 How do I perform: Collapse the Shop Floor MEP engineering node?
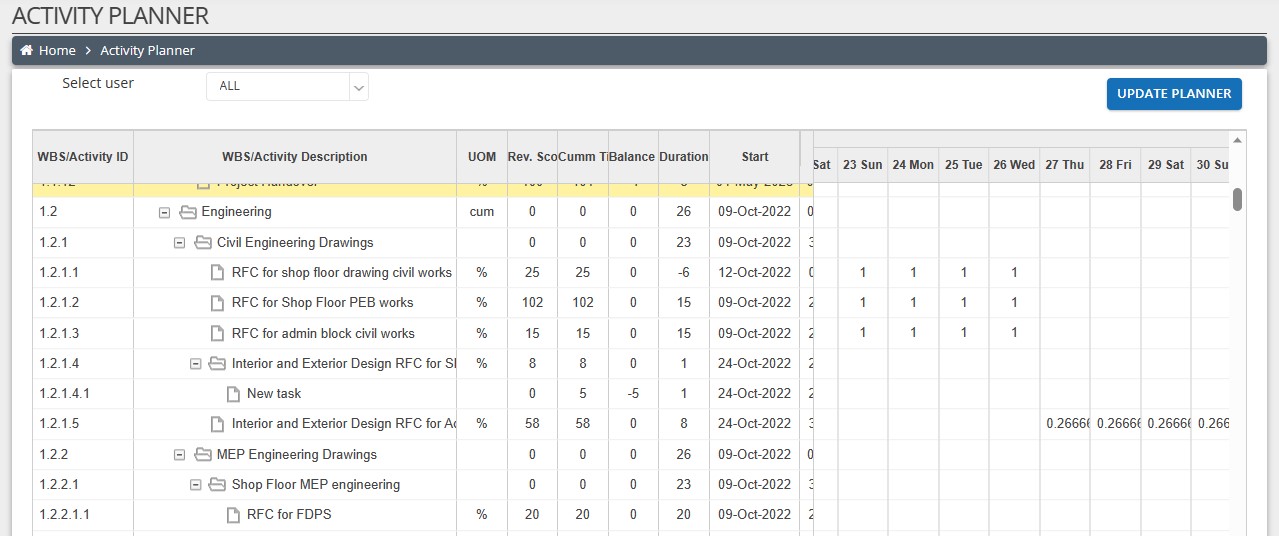pos(196,485)
